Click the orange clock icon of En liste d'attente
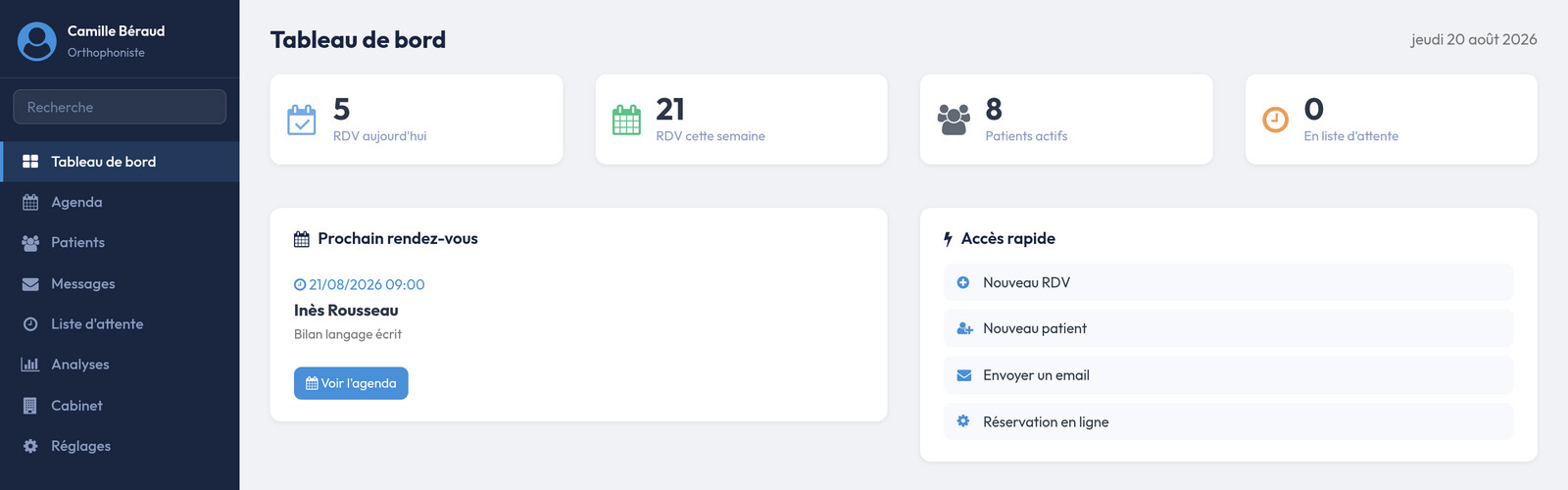The width and height of the screenshot is (1568, 490). (1275, 120)
